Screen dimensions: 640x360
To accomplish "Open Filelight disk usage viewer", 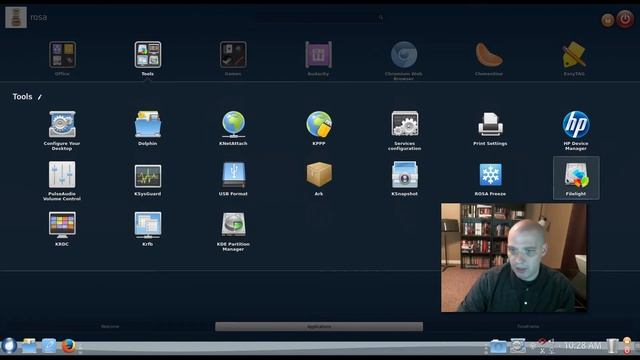I will [576, 178].
